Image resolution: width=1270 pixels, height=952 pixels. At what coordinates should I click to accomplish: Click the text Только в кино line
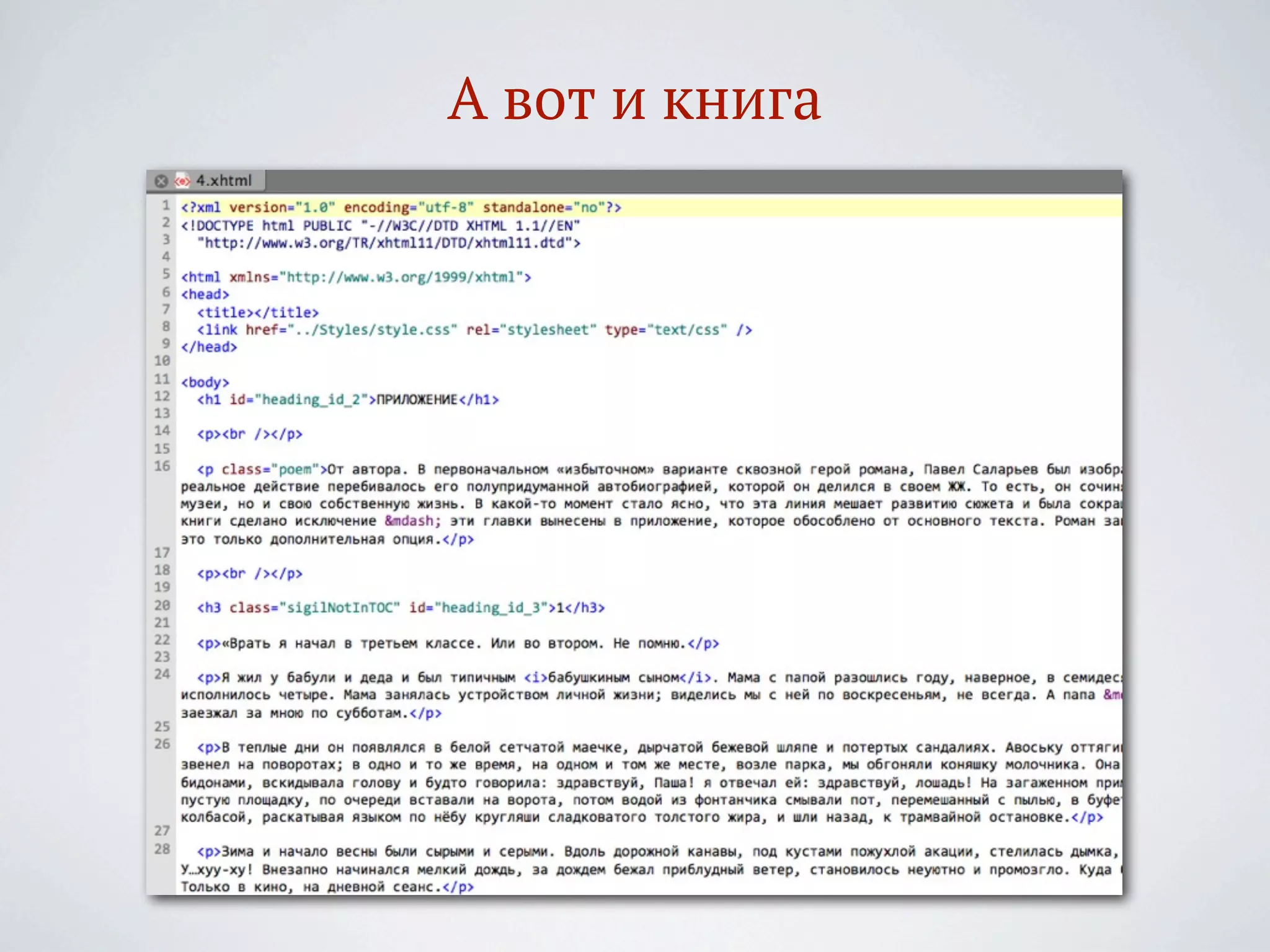click(x=327, y=887)
